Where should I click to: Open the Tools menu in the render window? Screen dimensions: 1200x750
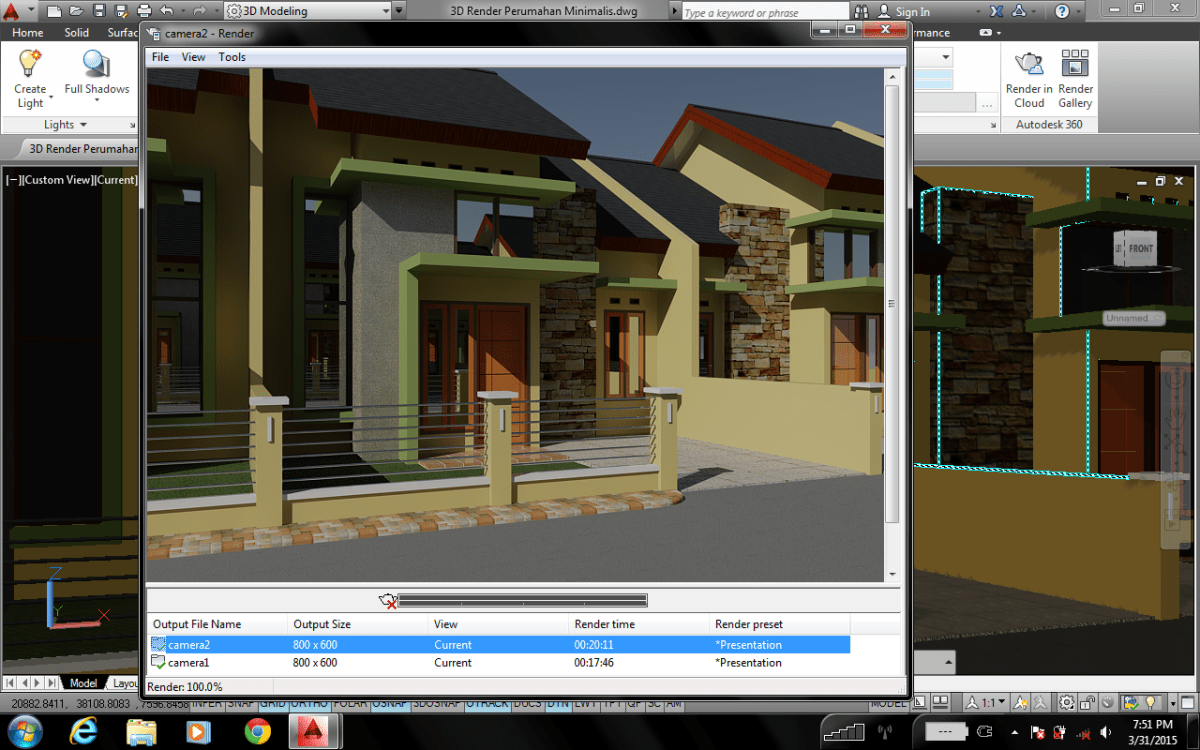[232, 57]
